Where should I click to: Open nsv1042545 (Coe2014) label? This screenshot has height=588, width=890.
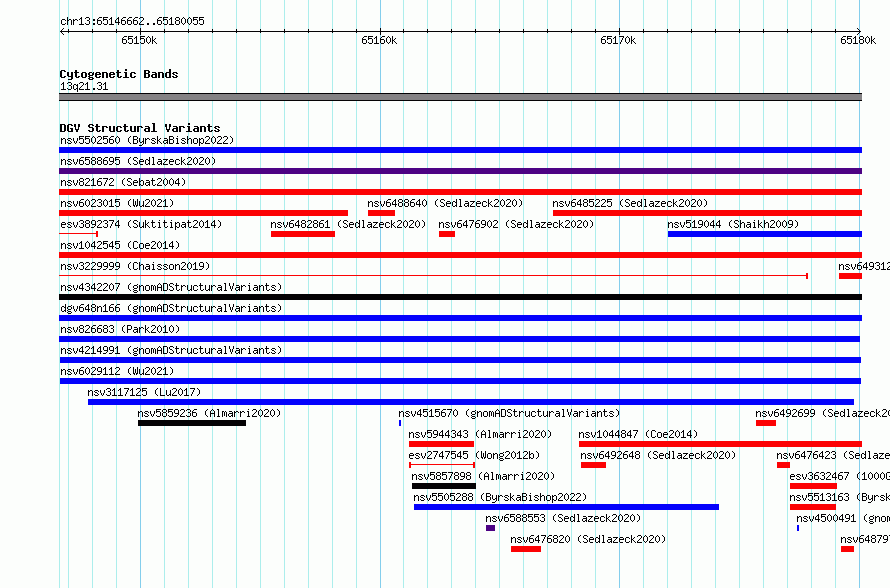pyautogui.click(x=120, y=245)
